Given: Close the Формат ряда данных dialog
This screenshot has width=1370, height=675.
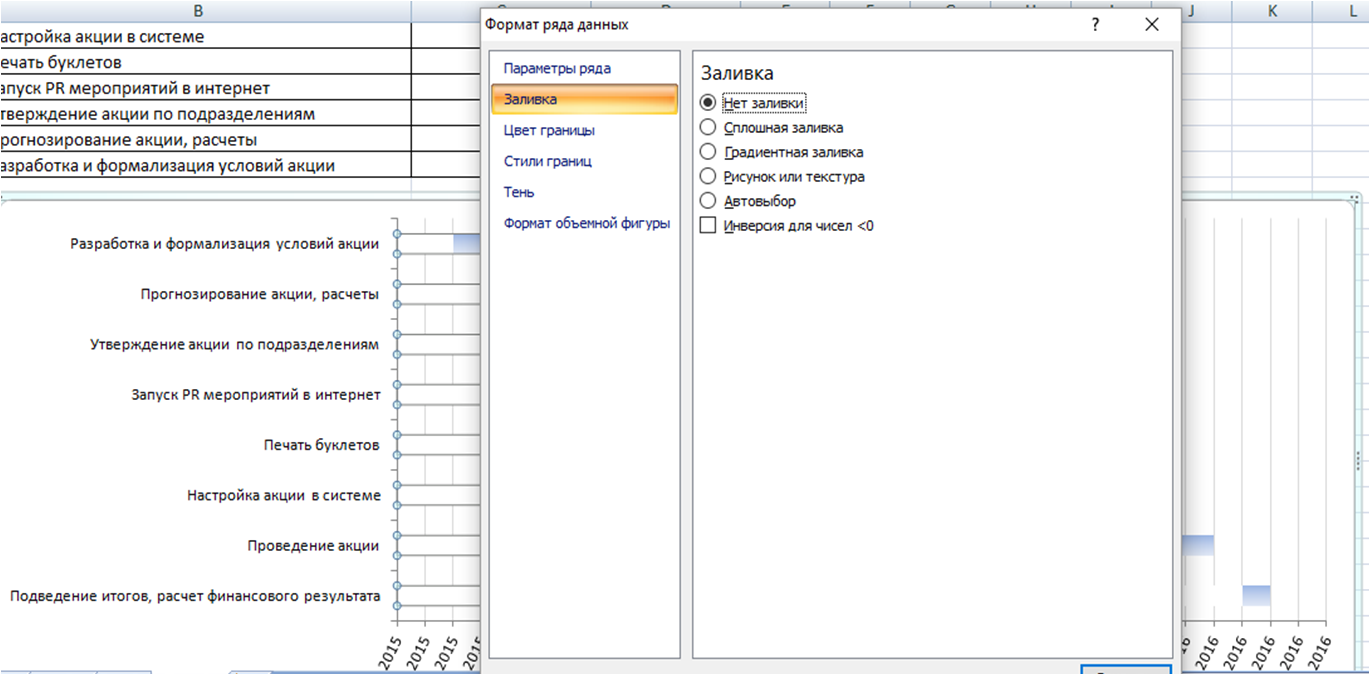Looking at the screenshot, I should click(1151, 25).
